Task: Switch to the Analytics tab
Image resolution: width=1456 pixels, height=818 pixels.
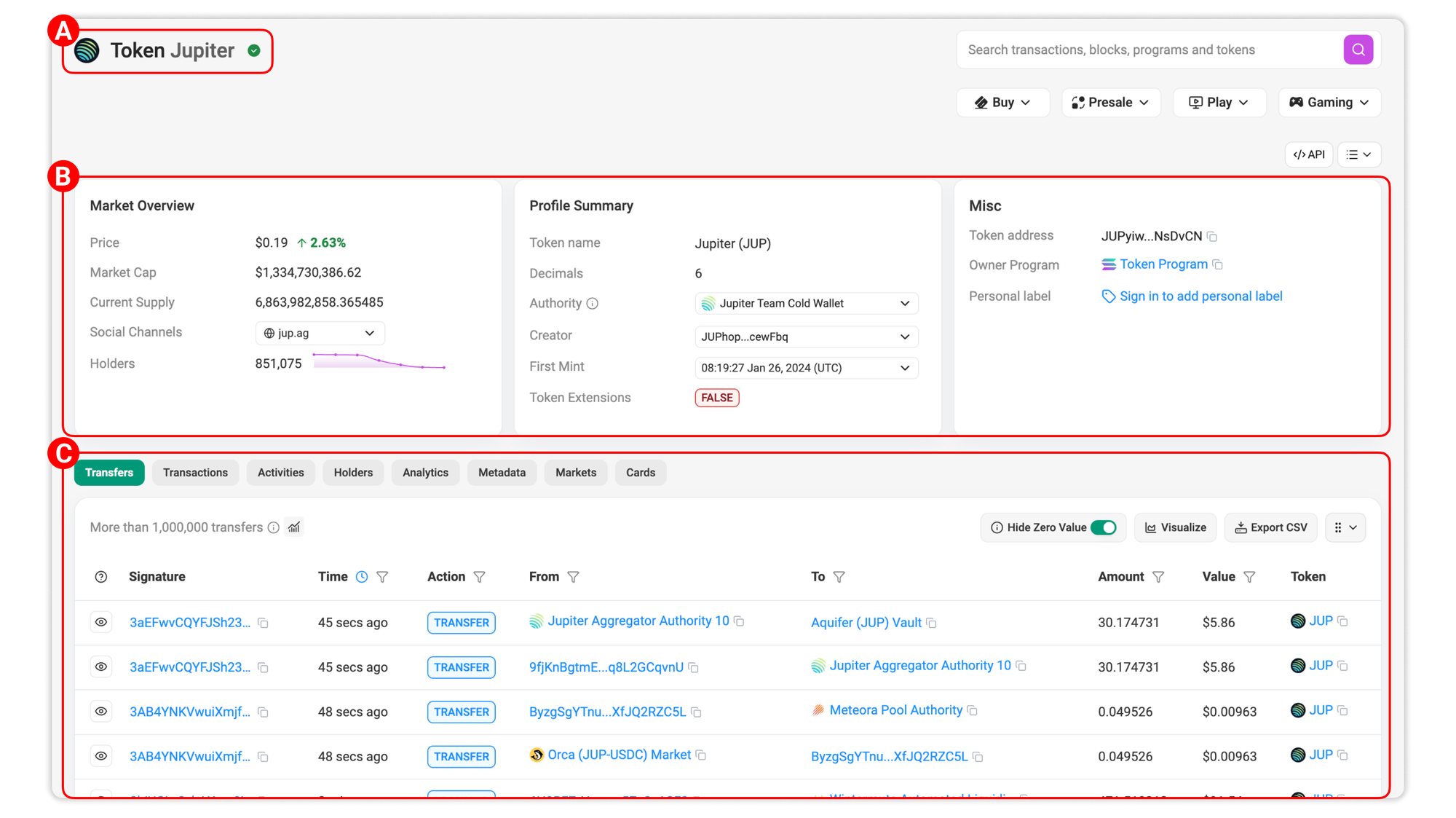Action: coord(425,473)
